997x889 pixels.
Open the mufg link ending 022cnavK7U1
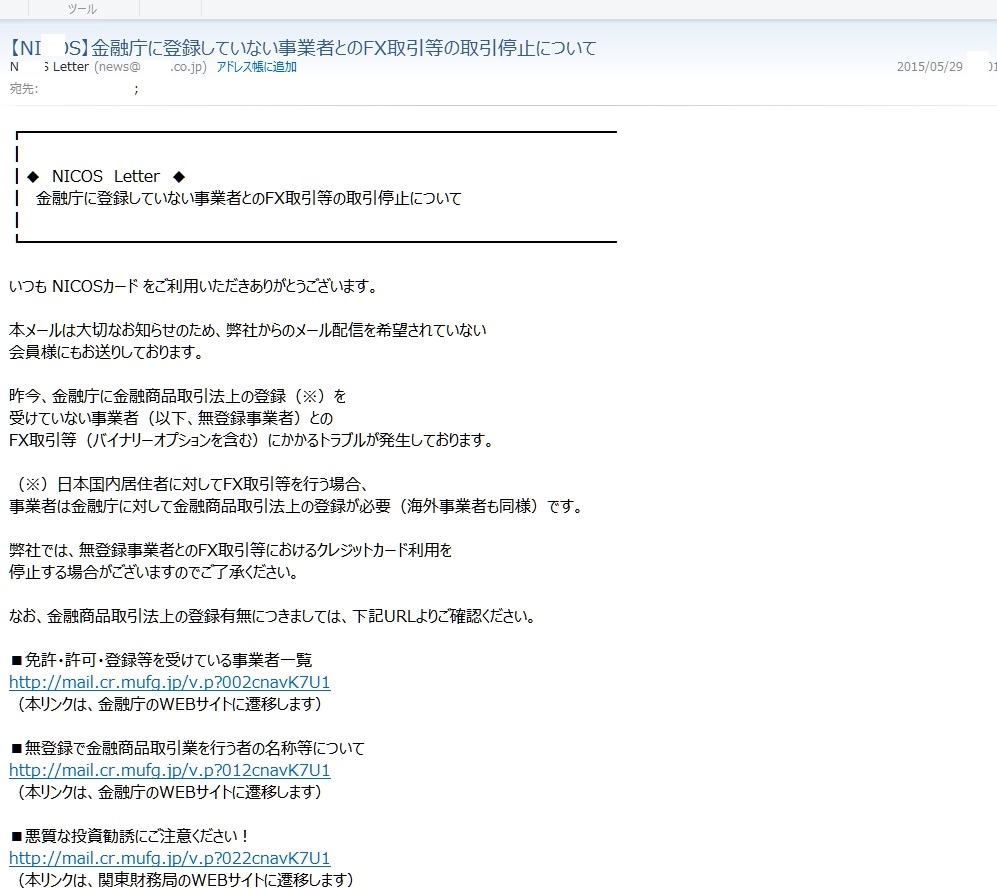170,858
